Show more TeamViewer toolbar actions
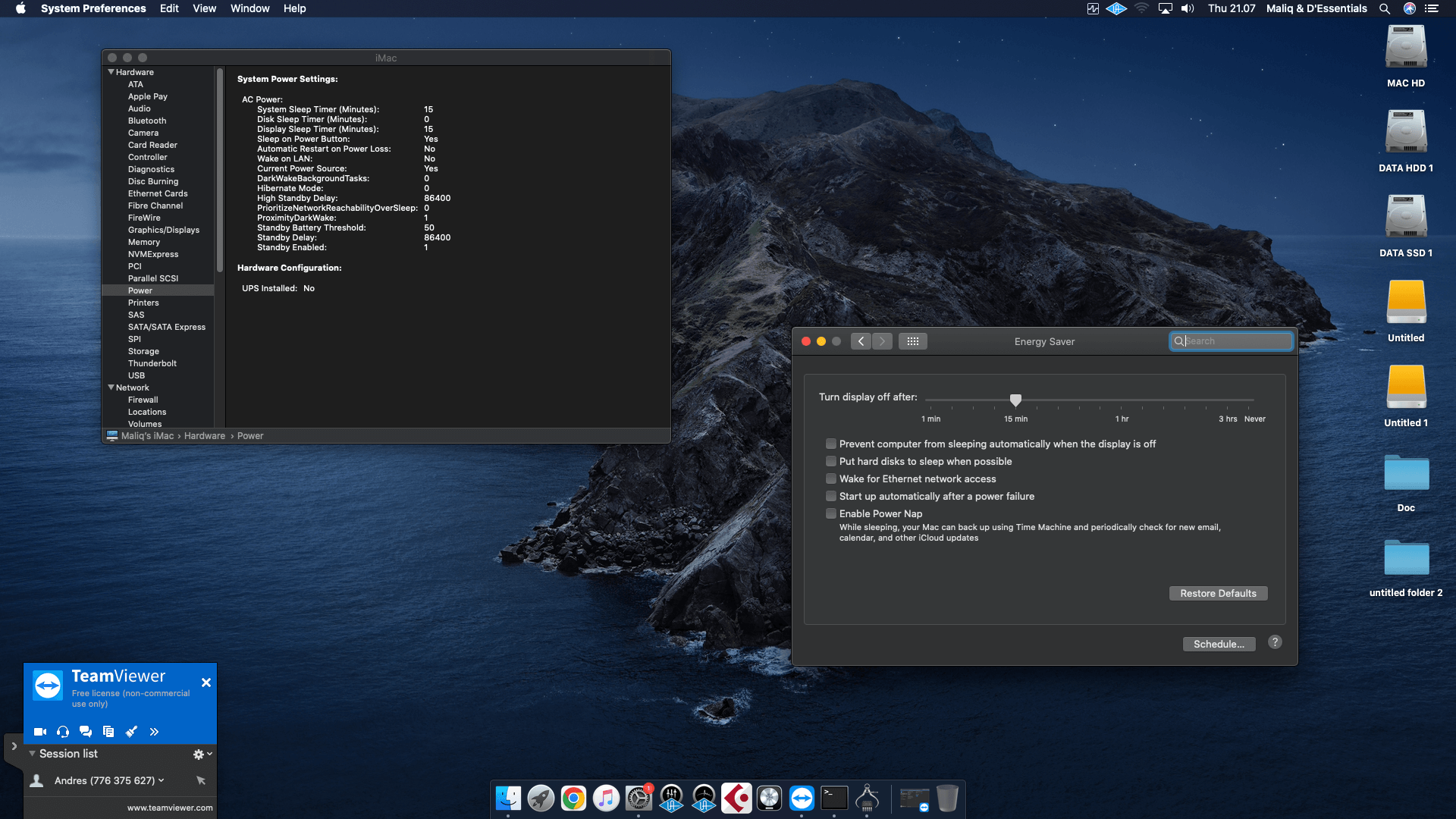Image resolution: width=1456 pixels, height=819 pixels. [x=154, y=732]
